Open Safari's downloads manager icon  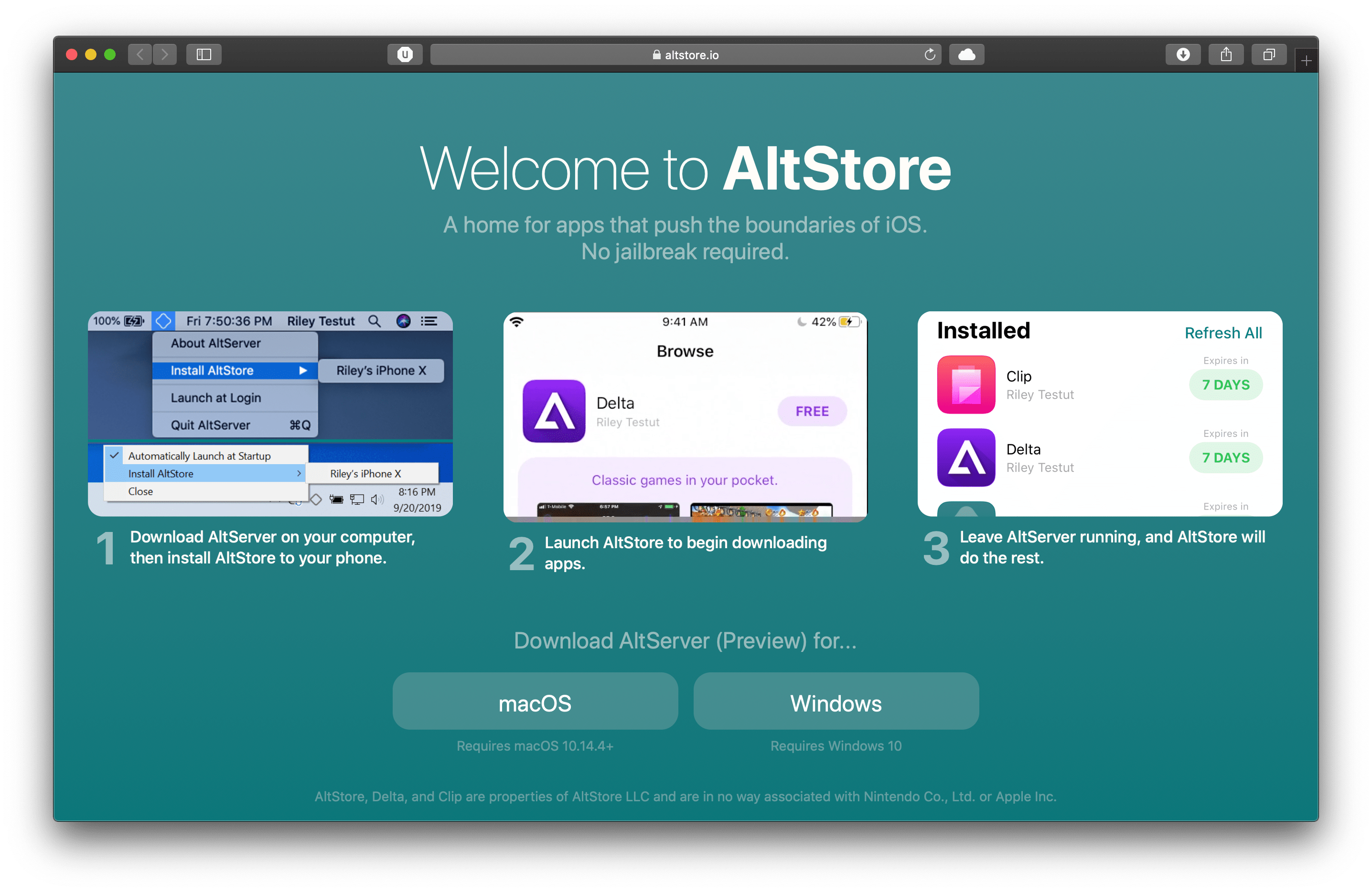pos(1183,54)
